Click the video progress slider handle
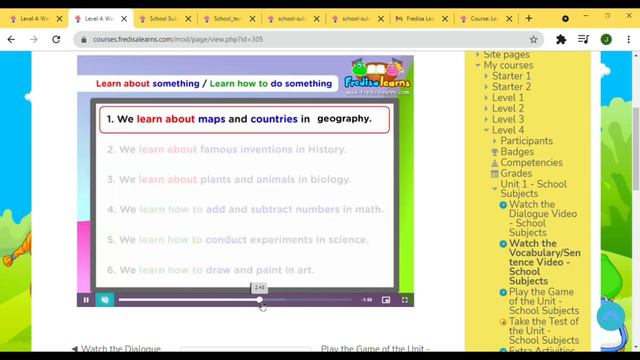 coord(260,300)
